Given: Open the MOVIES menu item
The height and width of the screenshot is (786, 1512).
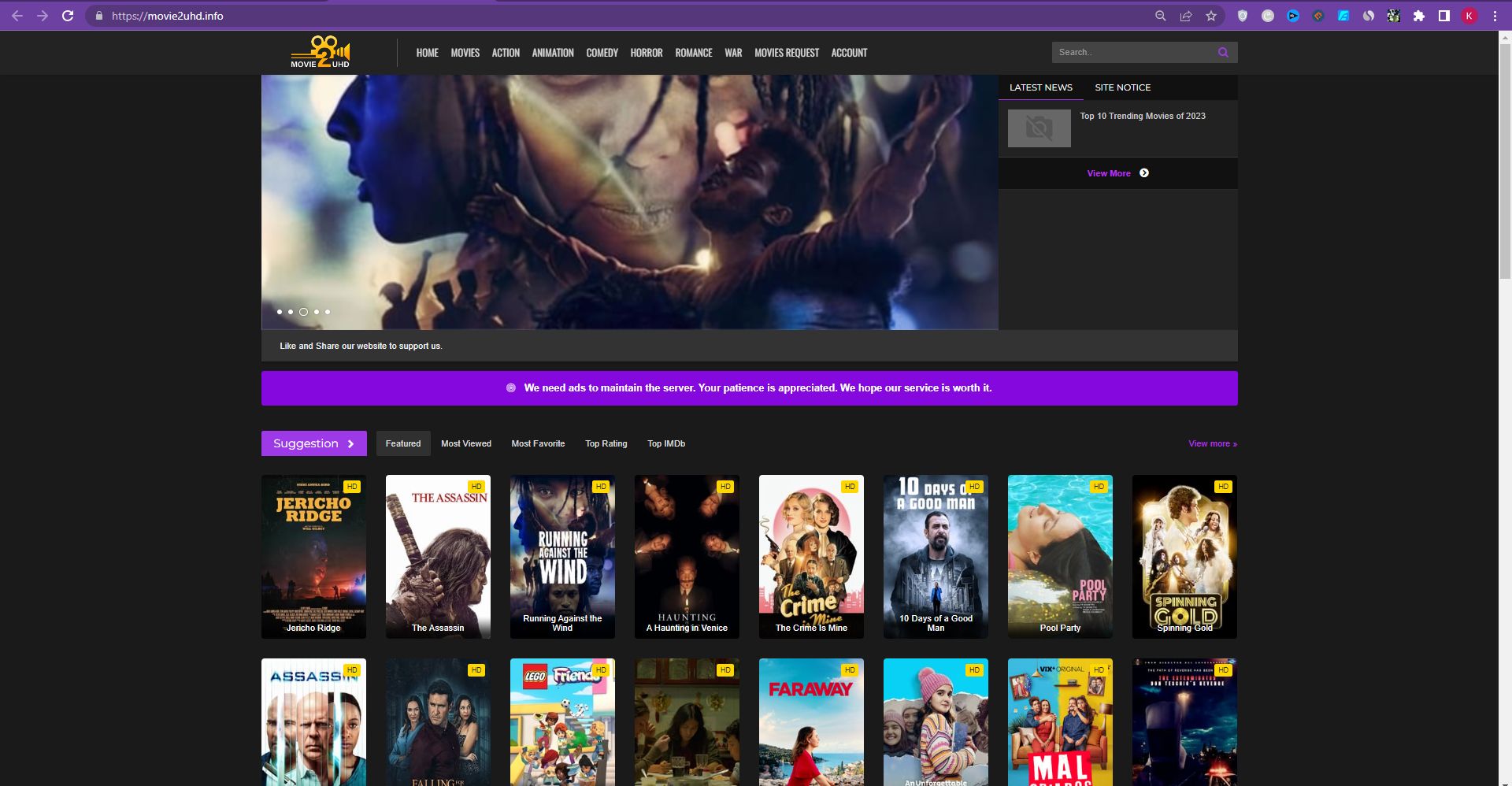Looking at the screenshot, I should point(465,53).
